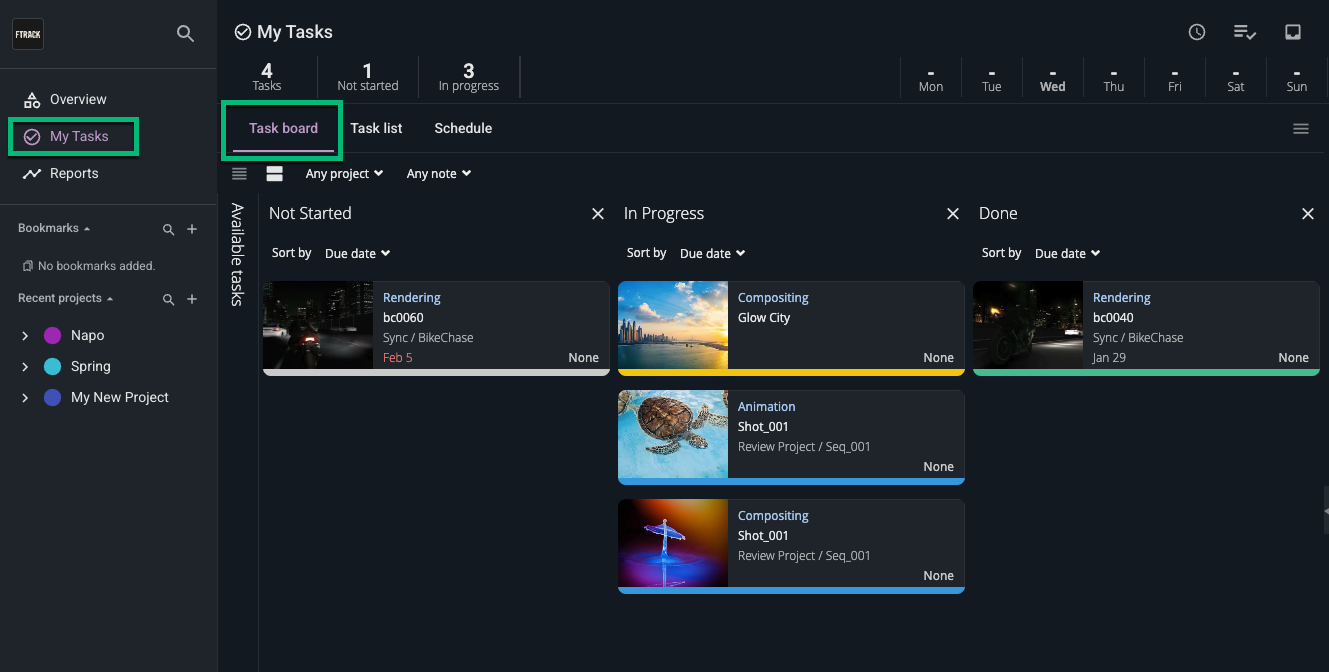
Task: Toggle the Available tasks side panel
Action: [237, 255]
